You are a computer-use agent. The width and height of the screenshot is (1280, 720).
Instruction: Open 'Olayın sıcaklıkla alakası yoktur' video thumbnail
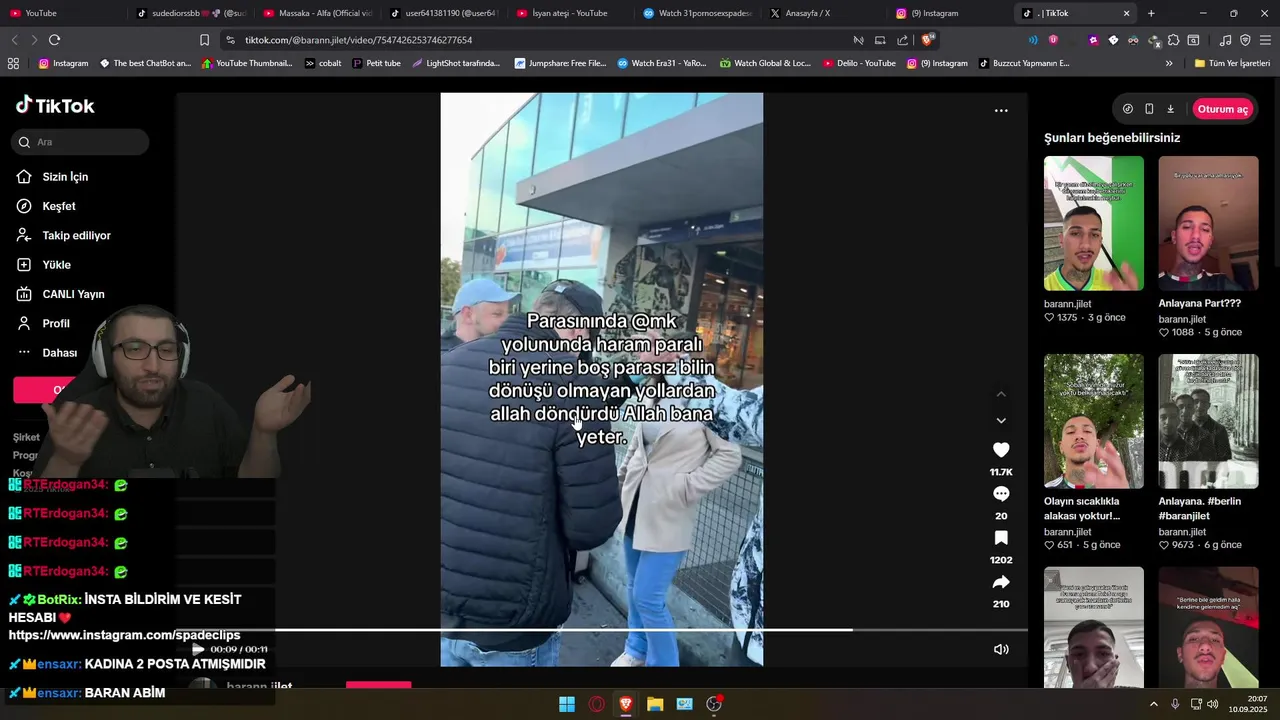1093,421
